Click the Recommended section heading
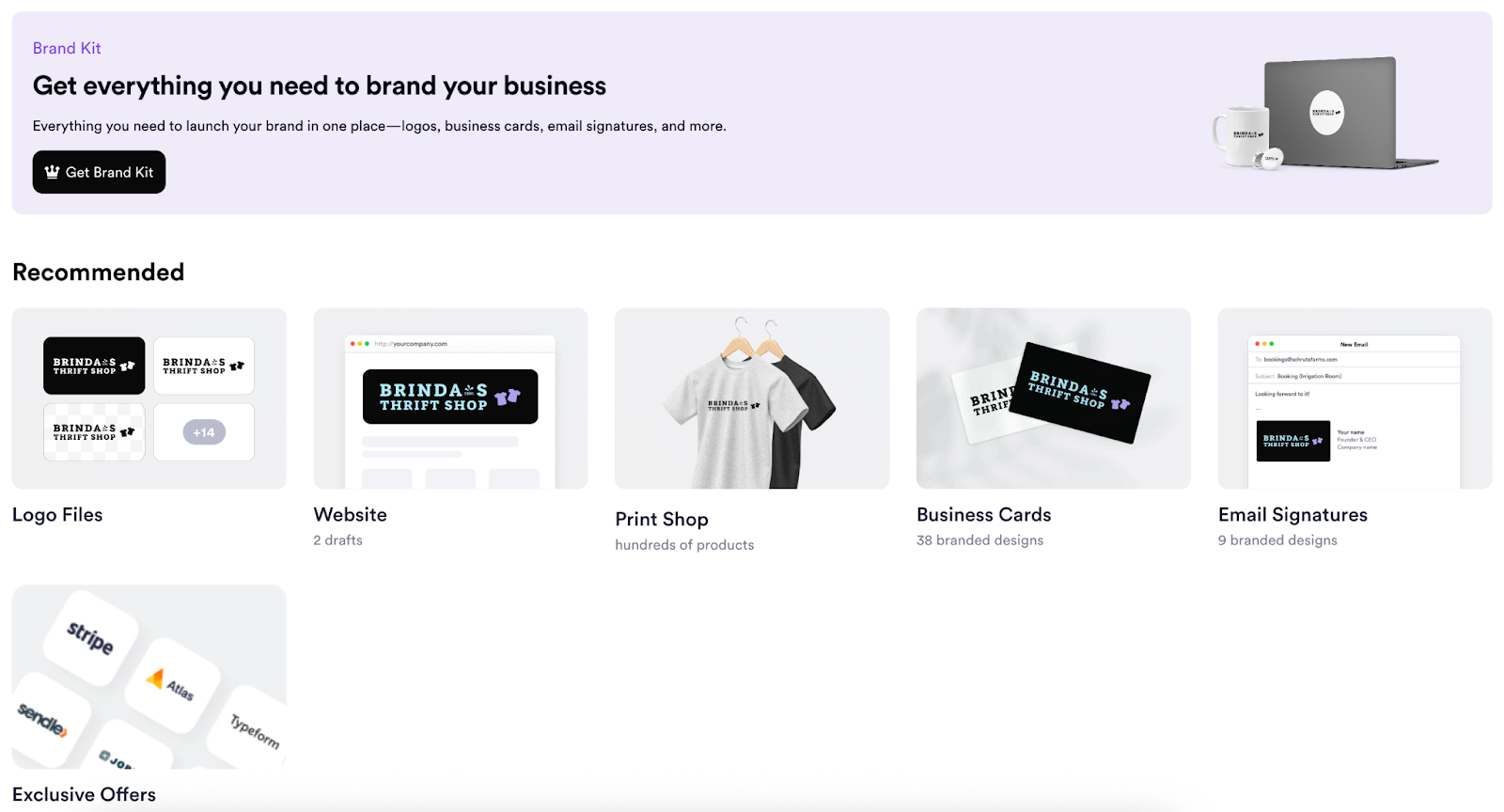This screenshot has width=1504, height=812. [x=98, y=272]
